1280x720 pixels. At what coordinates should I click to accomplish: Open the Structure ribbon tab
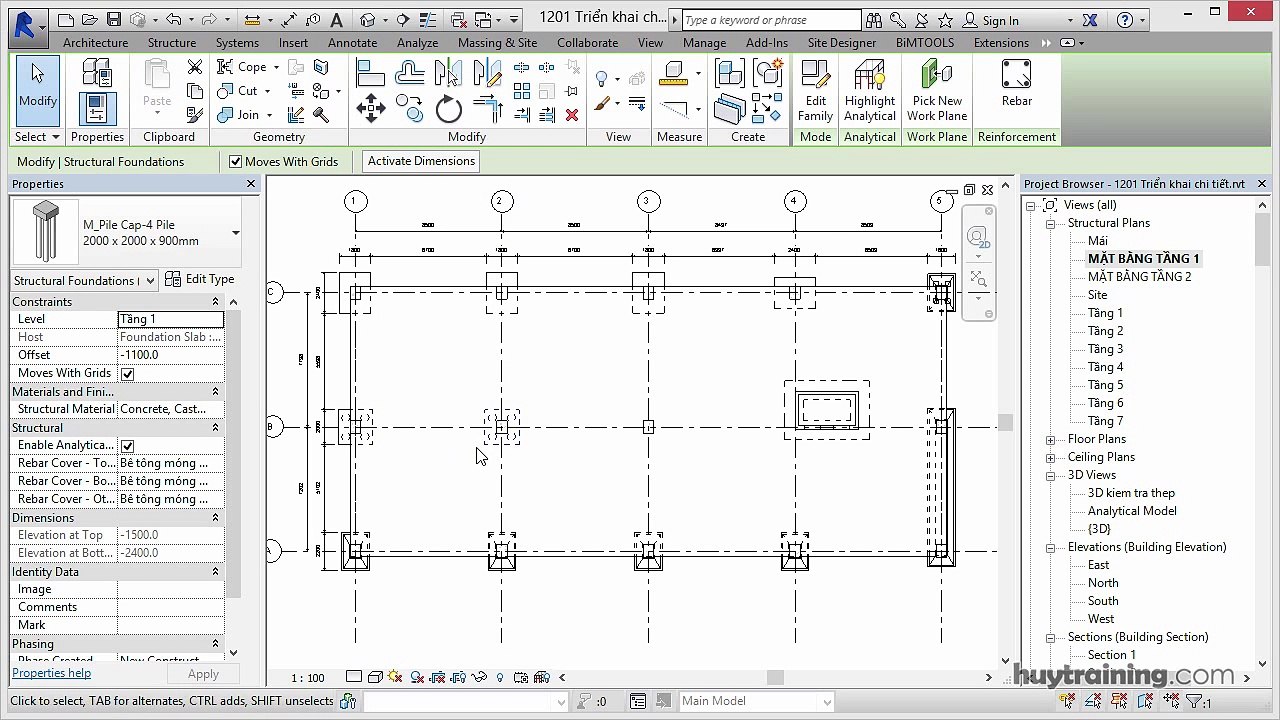(x=172, y=43)
